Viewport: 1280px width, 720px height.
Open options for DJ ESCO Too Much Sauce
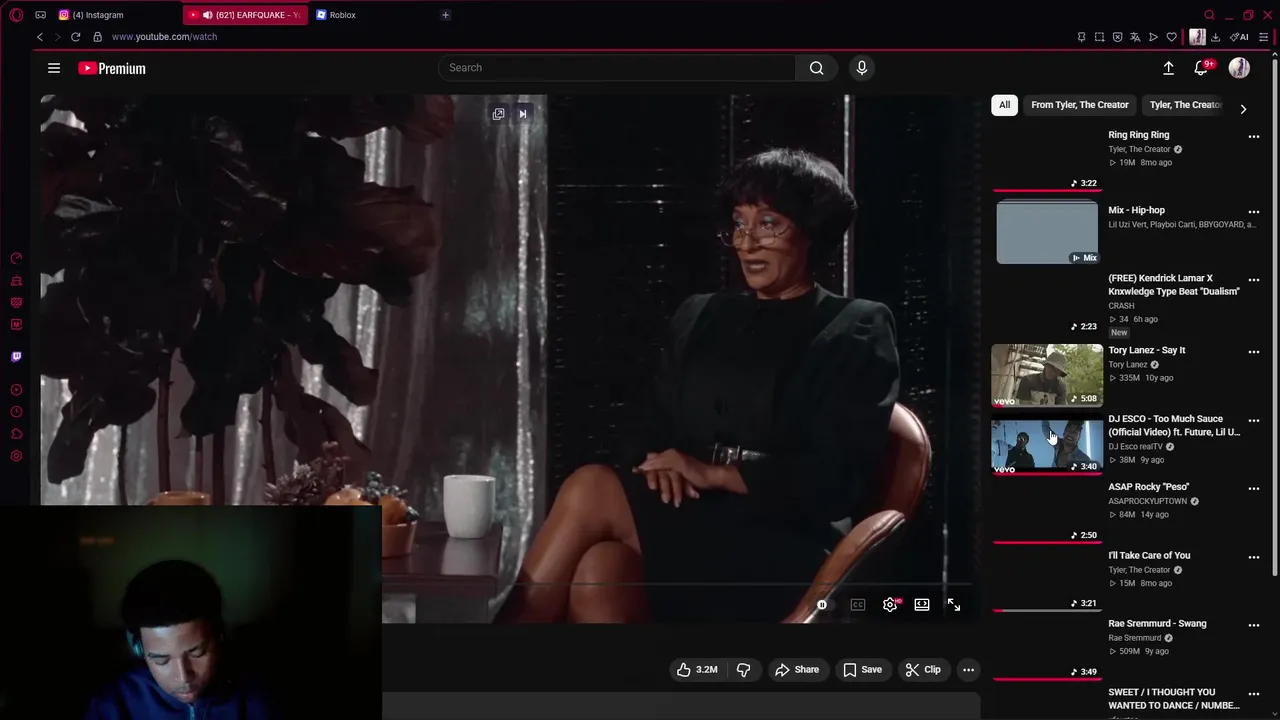pyautogui.click(x=1254, y=421)
